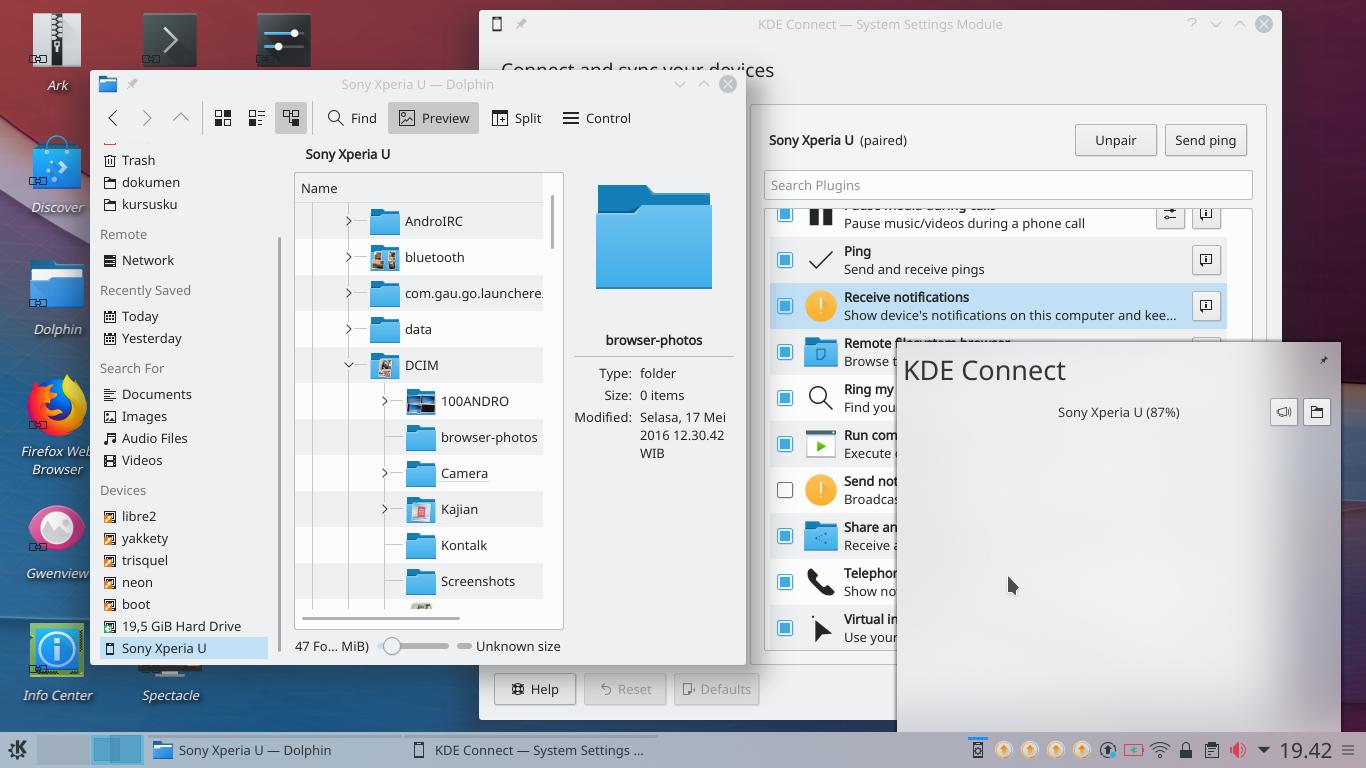Uncheck Remote filesystem browser plugin
The width and height of the screenshot is (1366, 768).
[785, 352]
